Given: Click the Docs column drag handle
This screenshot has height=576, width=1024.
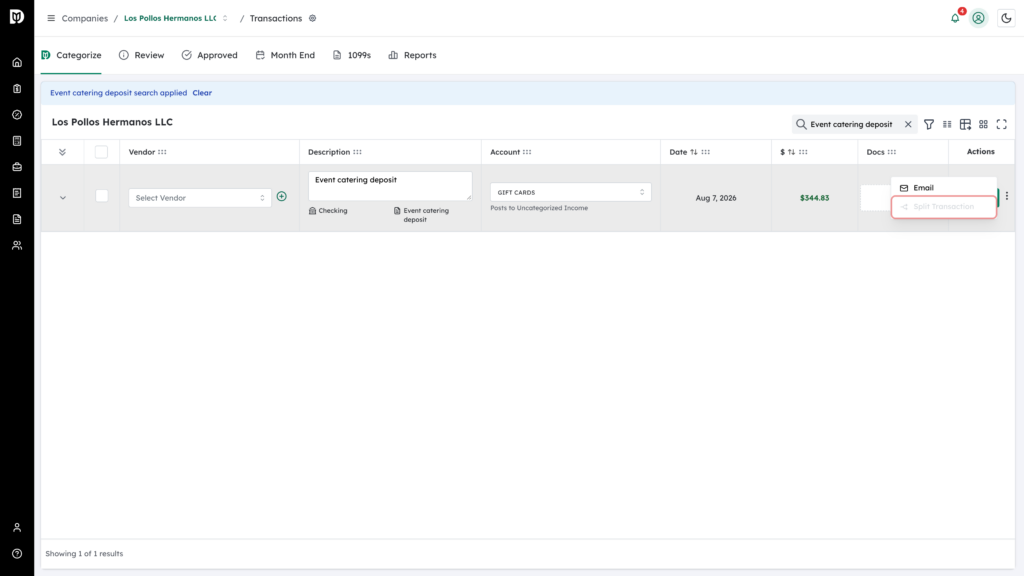Looking at the screenshot, I should 892,152.
